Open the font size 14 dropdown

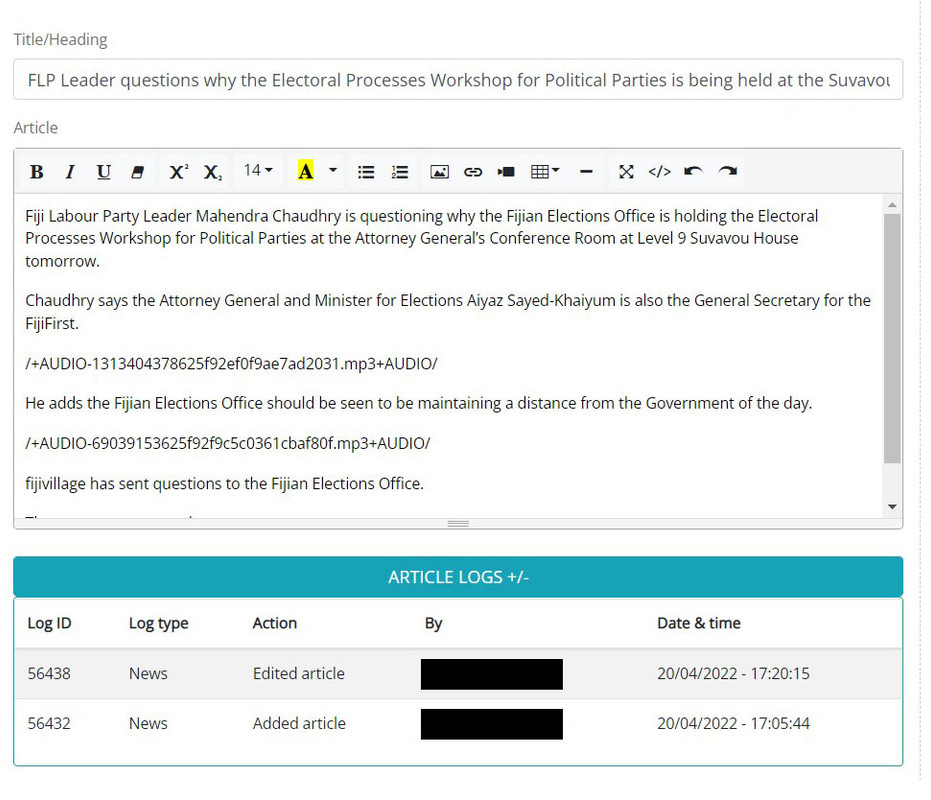click(258, 171)
